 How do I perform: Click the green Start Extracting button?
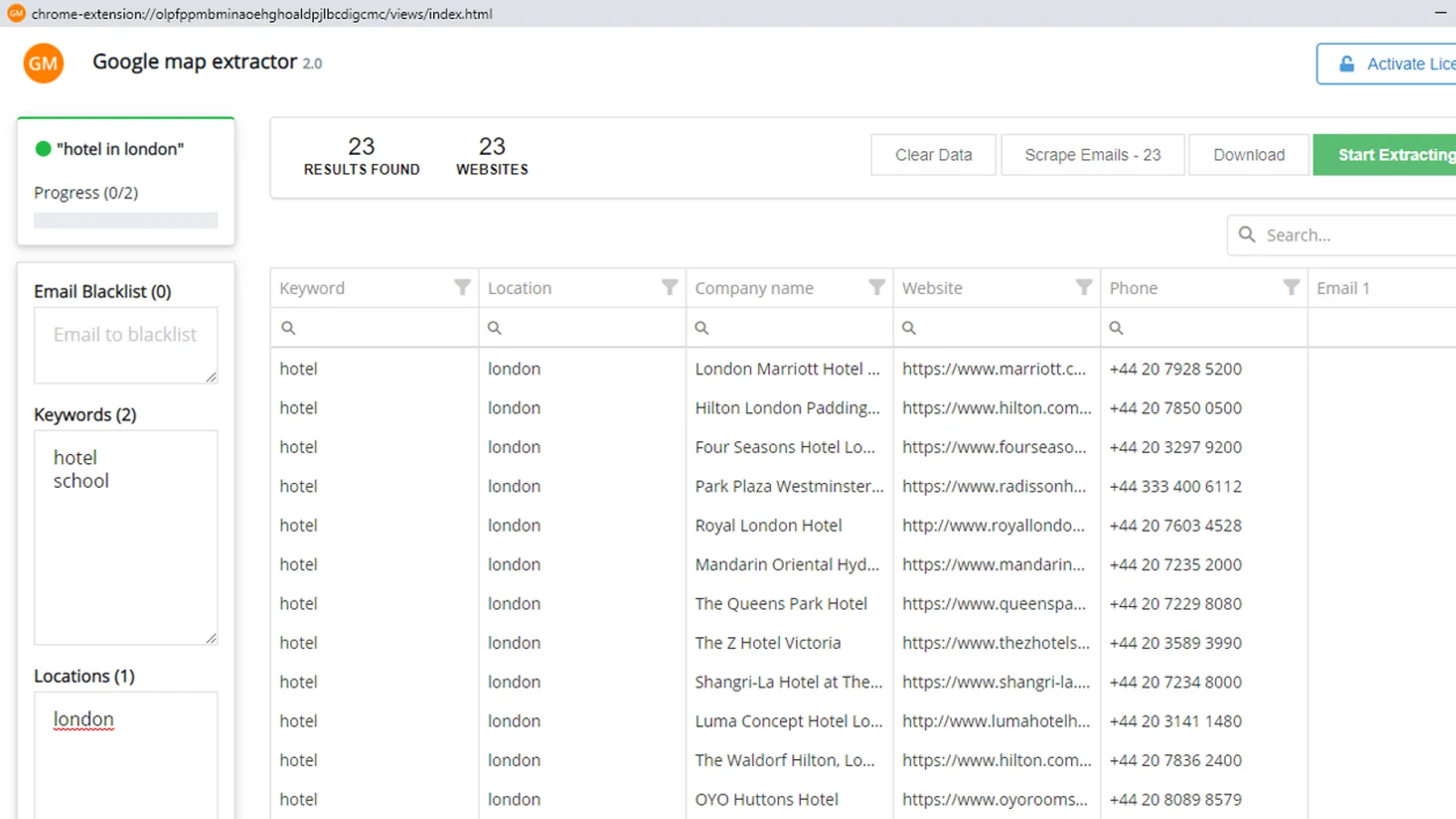[1385, 155]
